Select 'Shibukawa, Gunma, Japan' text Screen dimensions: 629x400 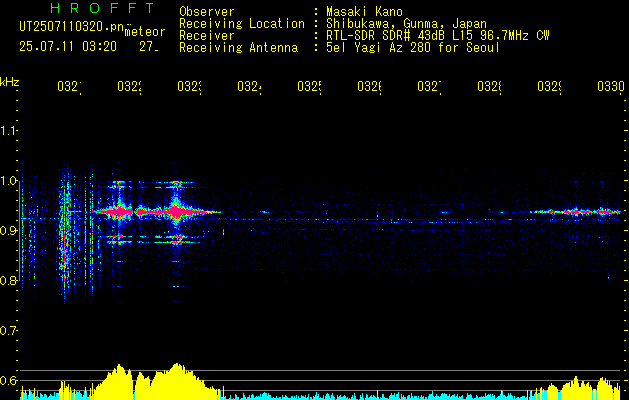click(406, 24)
